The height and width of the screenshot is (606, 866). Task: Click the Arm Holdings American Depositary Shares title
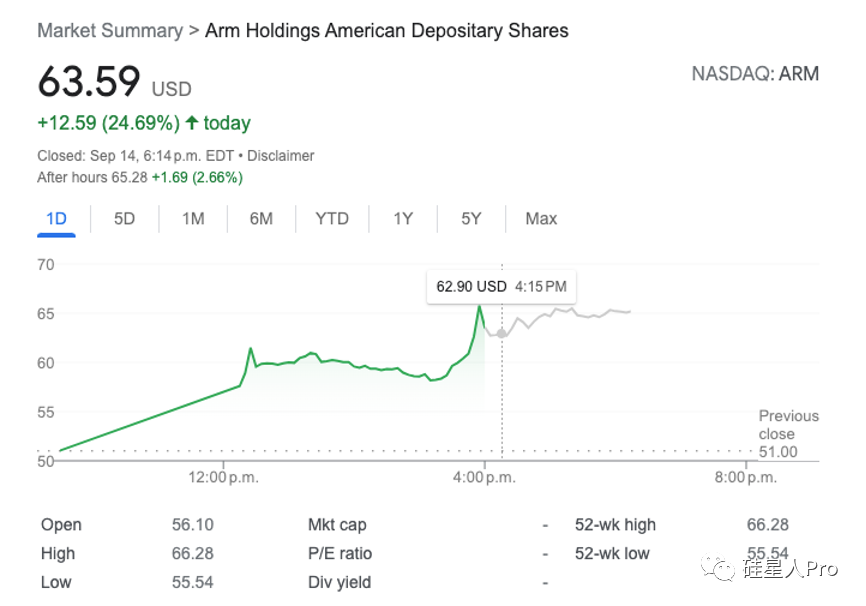pos(386,30)
